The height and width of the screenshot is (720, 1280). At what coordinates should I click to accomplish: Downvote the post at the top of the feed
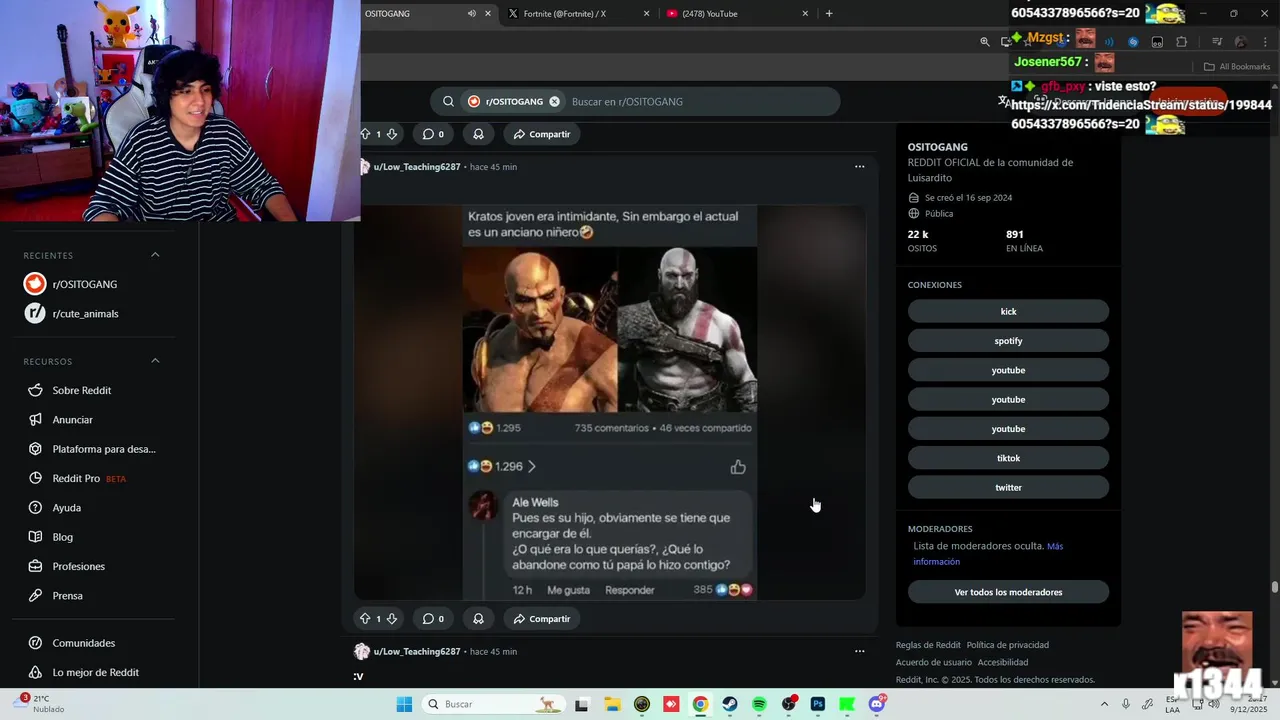[x=392, y=134]
